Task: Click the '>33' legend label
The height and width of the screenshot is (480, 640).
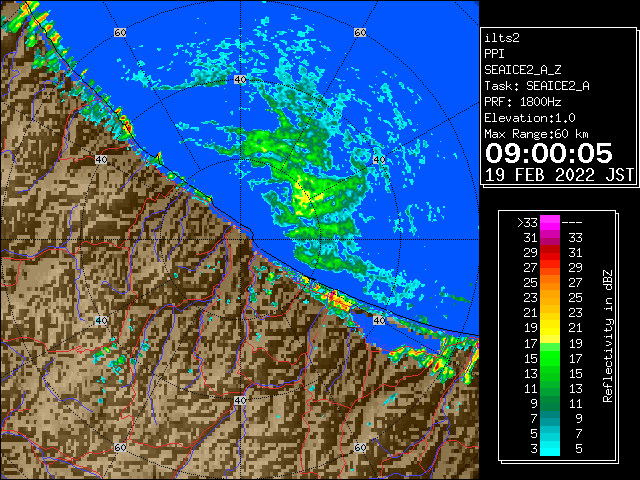Action: point(527,223)
